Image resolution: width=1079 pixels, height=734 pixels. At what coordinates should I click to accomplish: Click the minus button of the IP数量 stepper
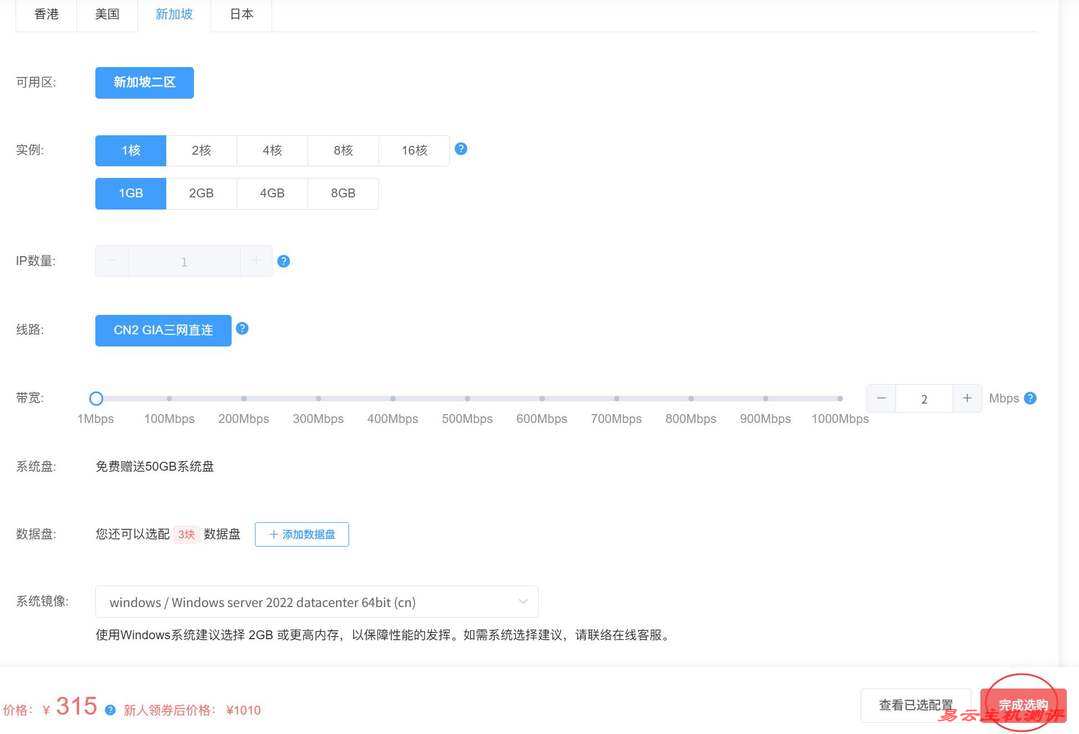pyautogui.click(x=110, y=261)
